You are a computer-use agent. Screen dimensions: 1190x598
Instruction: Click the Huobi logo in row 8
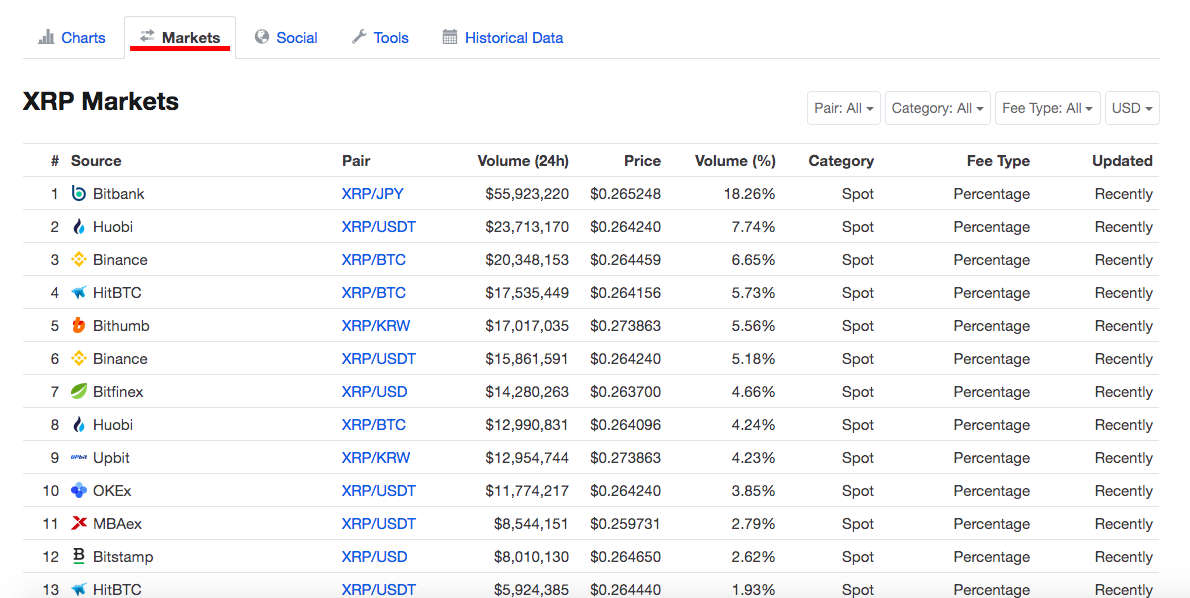point(78,424)
